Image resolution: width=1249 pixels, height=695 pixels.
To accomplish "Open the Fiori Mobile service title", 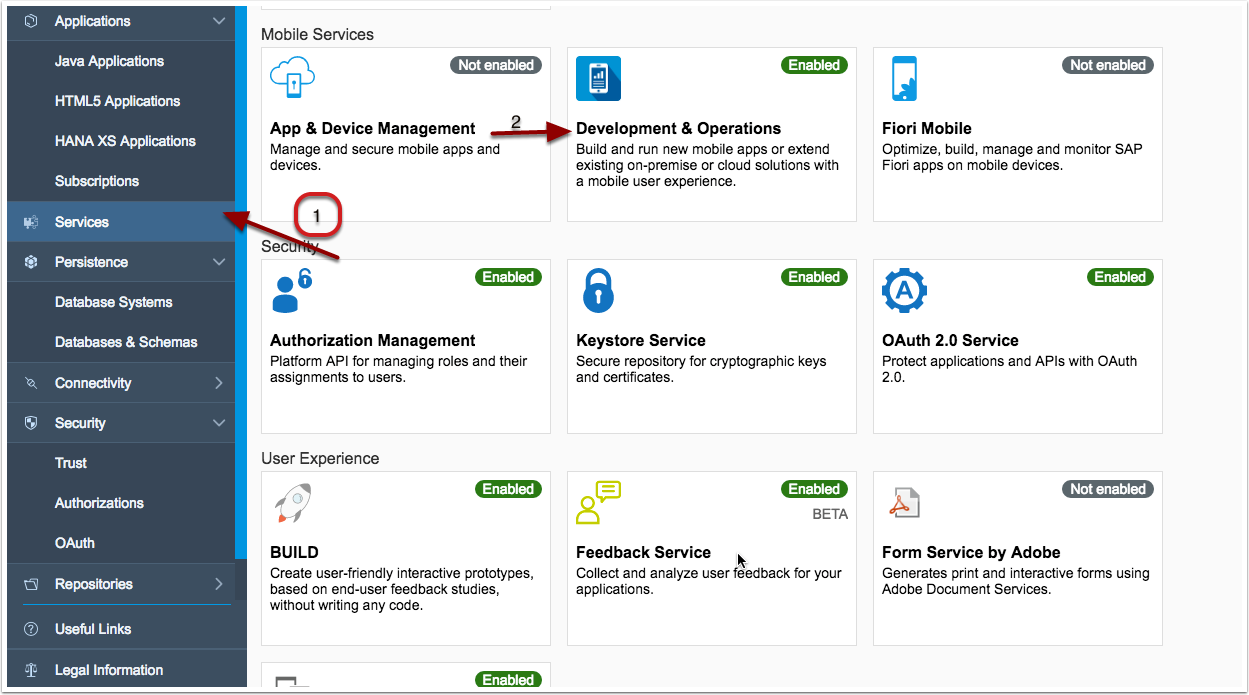I will 927,128.
